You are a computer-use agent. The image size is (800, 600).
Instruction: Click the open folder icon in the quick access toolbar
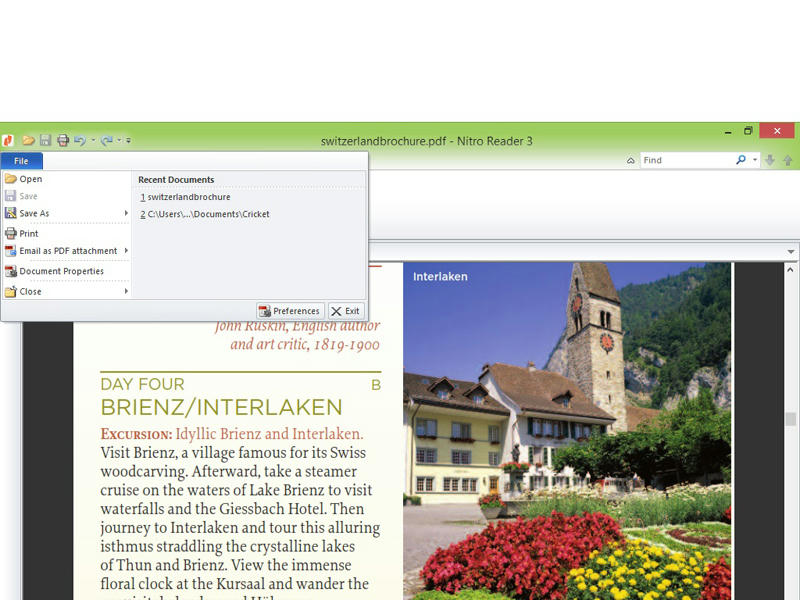tap(29, 140)
